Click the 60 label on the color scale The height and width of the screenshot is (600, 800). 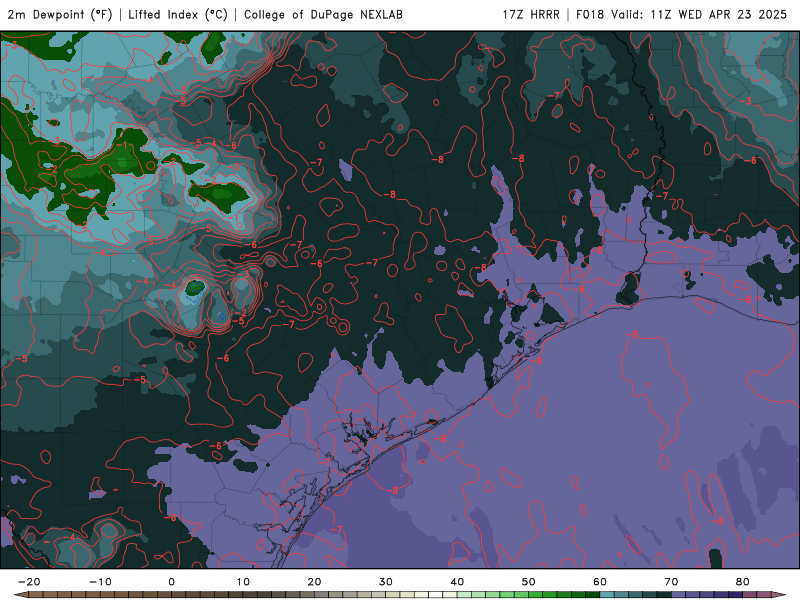click(x=600, y=582)
